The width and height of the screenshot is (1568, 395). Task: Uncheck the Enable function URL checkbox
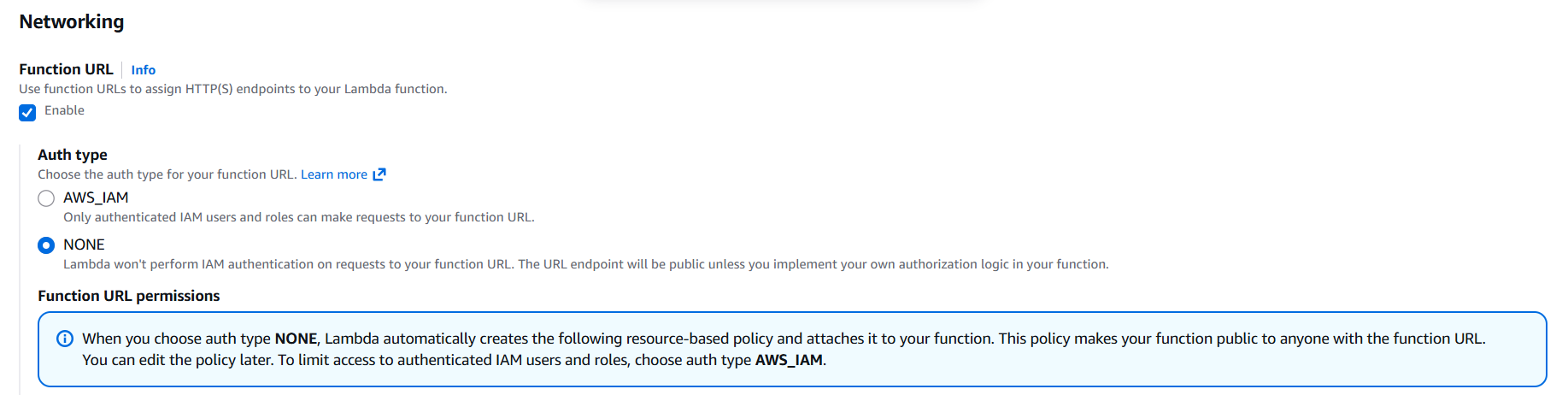point(27,112)
